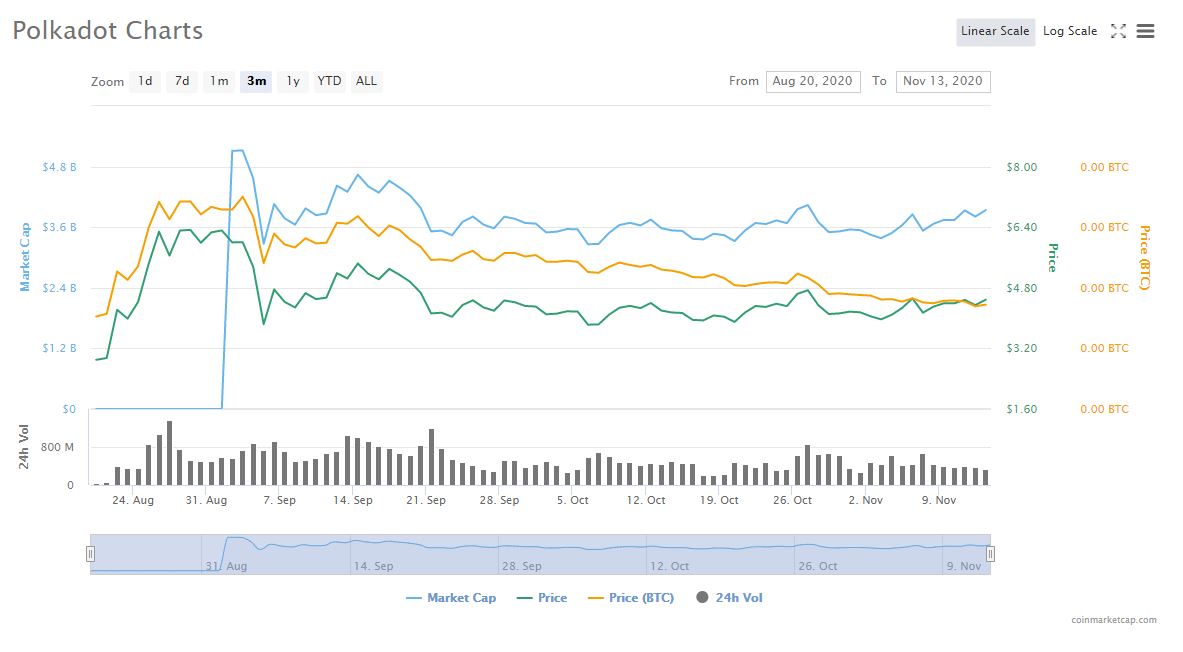Set zoom range to 7d
This screenshot has height=652, width=1183.
[182, 81]
